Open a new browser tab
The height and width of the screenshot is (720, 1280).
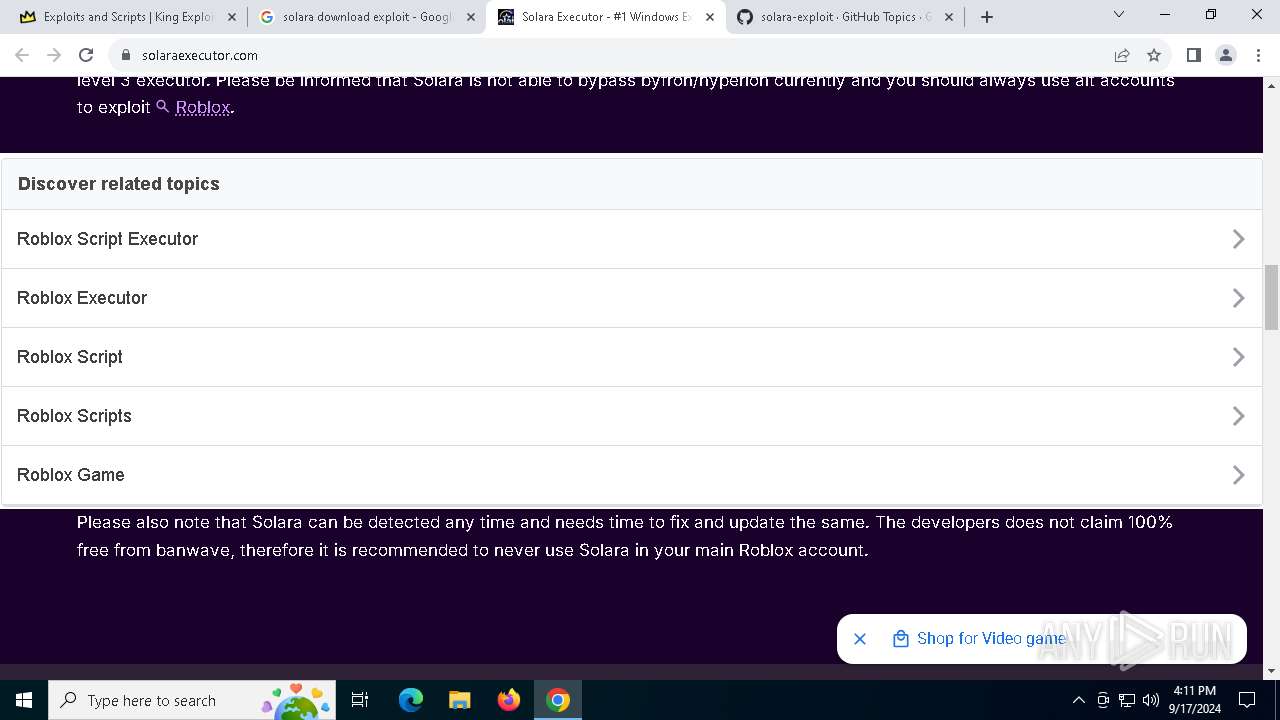pyautogui.click(x=987, y=17)
